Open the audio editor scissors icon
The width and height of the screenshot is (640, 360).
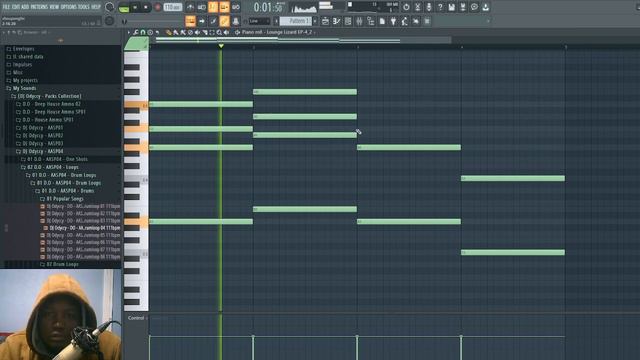coord(418,7)
